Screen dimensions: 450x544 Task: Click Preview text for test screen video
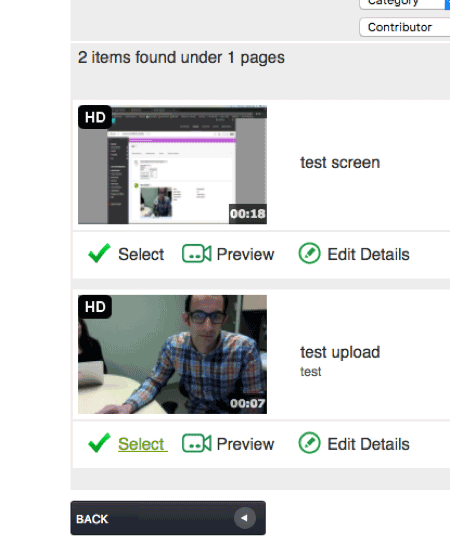point(245,254)
